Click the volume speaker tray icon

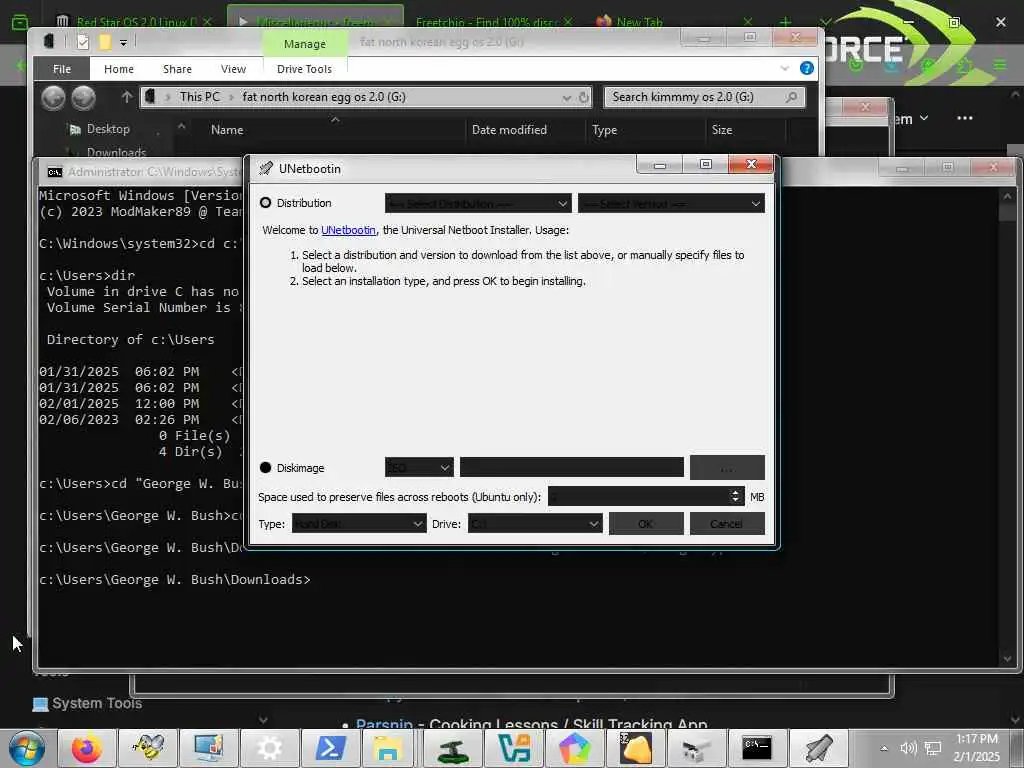tap(908, 748)
